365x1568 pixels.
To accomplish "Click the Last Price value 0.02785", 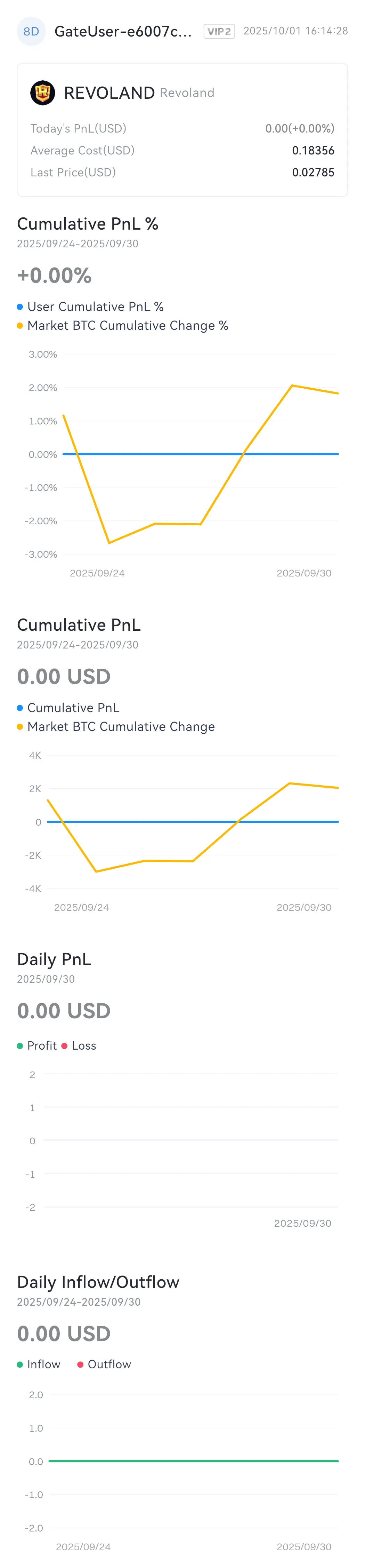I will (x=313, y=172).
